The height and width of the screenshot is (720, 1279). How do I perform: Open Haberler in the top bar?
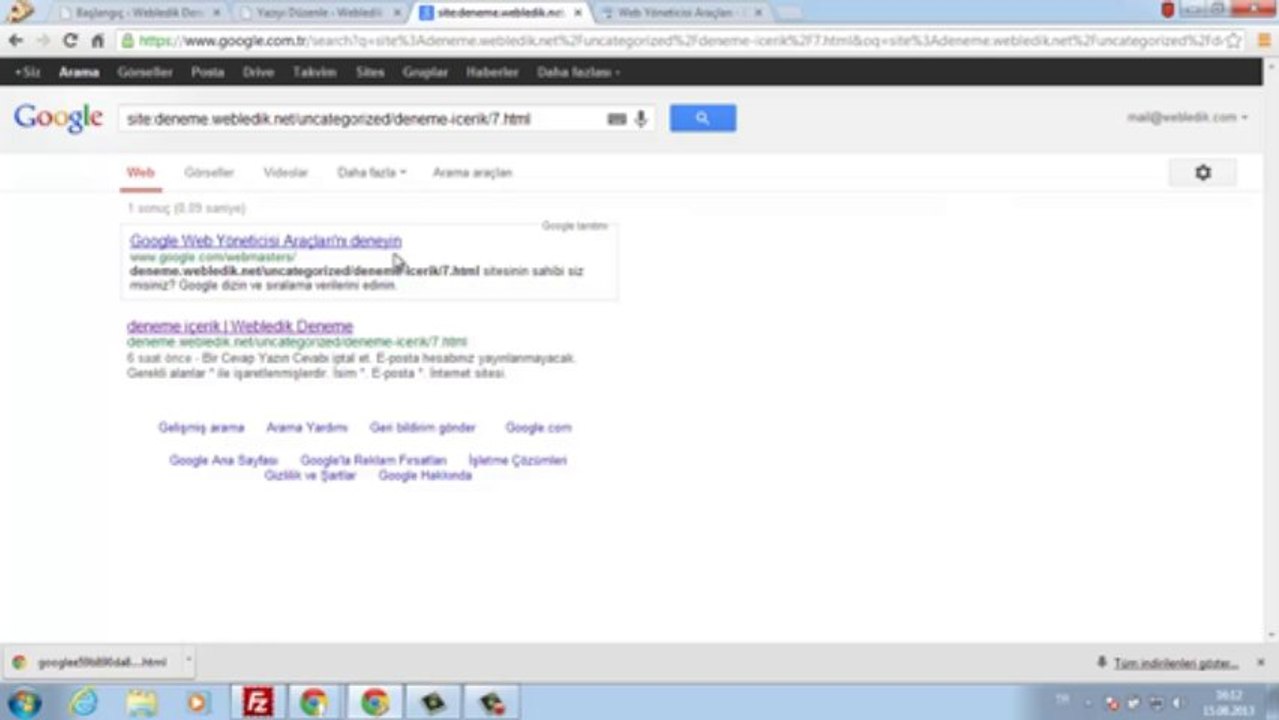(x=492, y=72)
